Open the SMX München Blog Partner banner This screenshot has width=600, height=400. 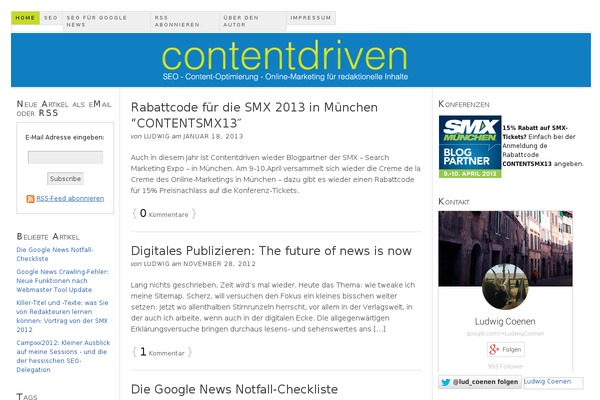coord(470,147)
